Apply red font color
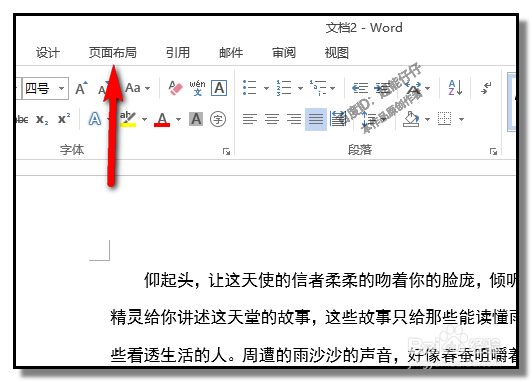Image resolution: width=532 pixels, height=382 pixels. tap(162, 119)
